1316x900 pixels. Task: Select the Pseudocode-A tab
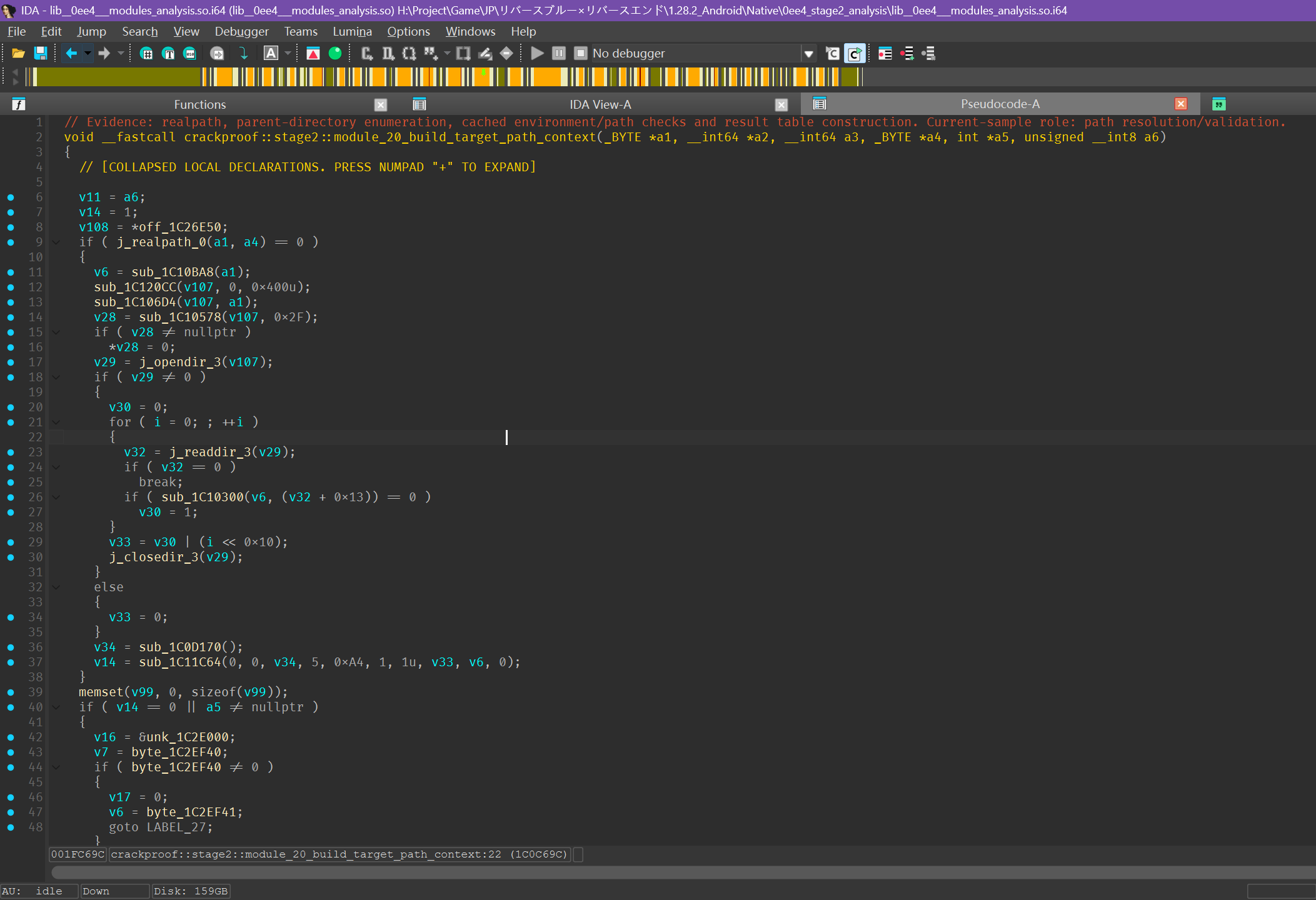click(x=1000, y=104)
